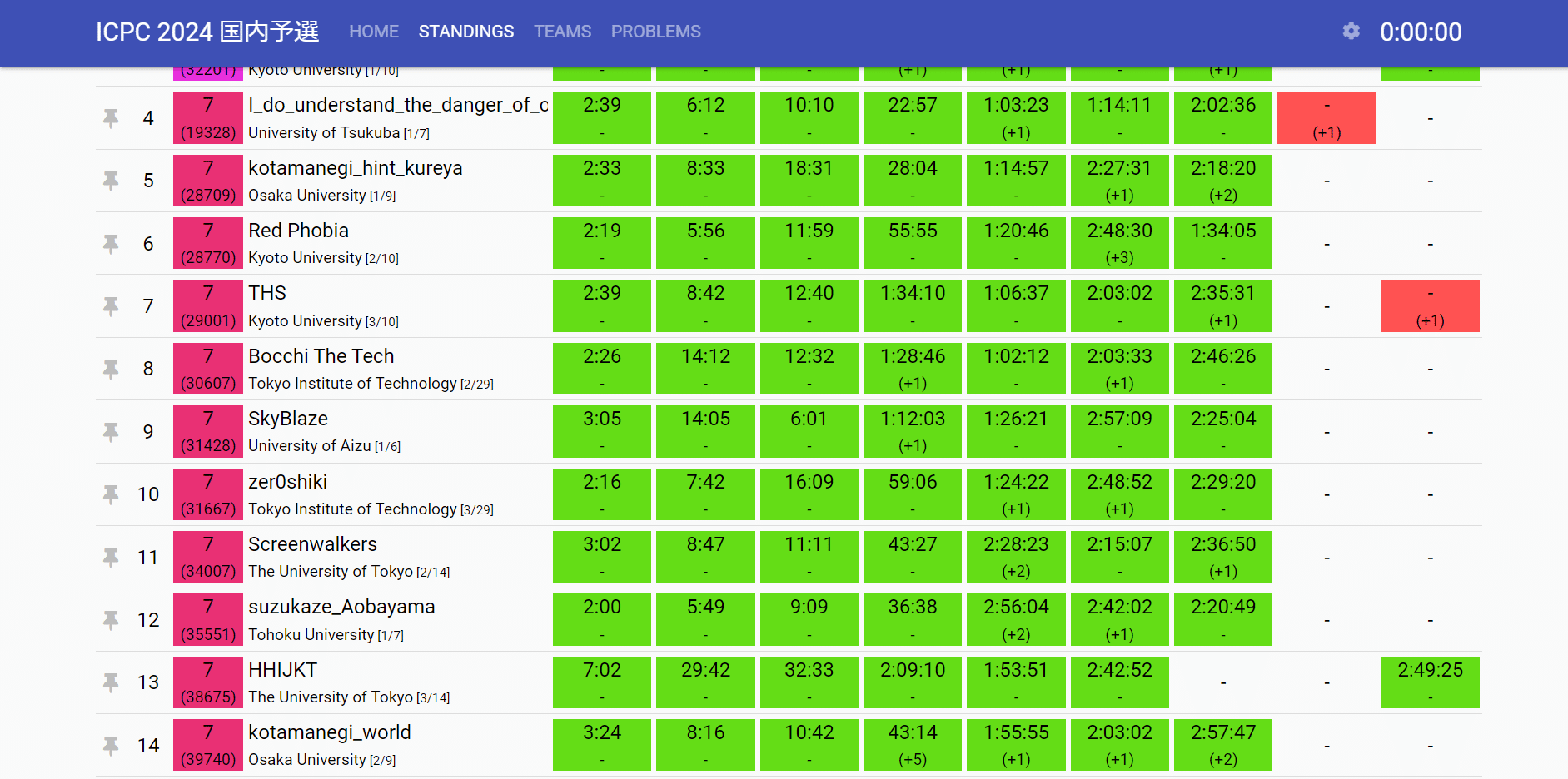
Task: Click HHIJKT's 2:49:25 solved cell
Action: click(1430, 682)
